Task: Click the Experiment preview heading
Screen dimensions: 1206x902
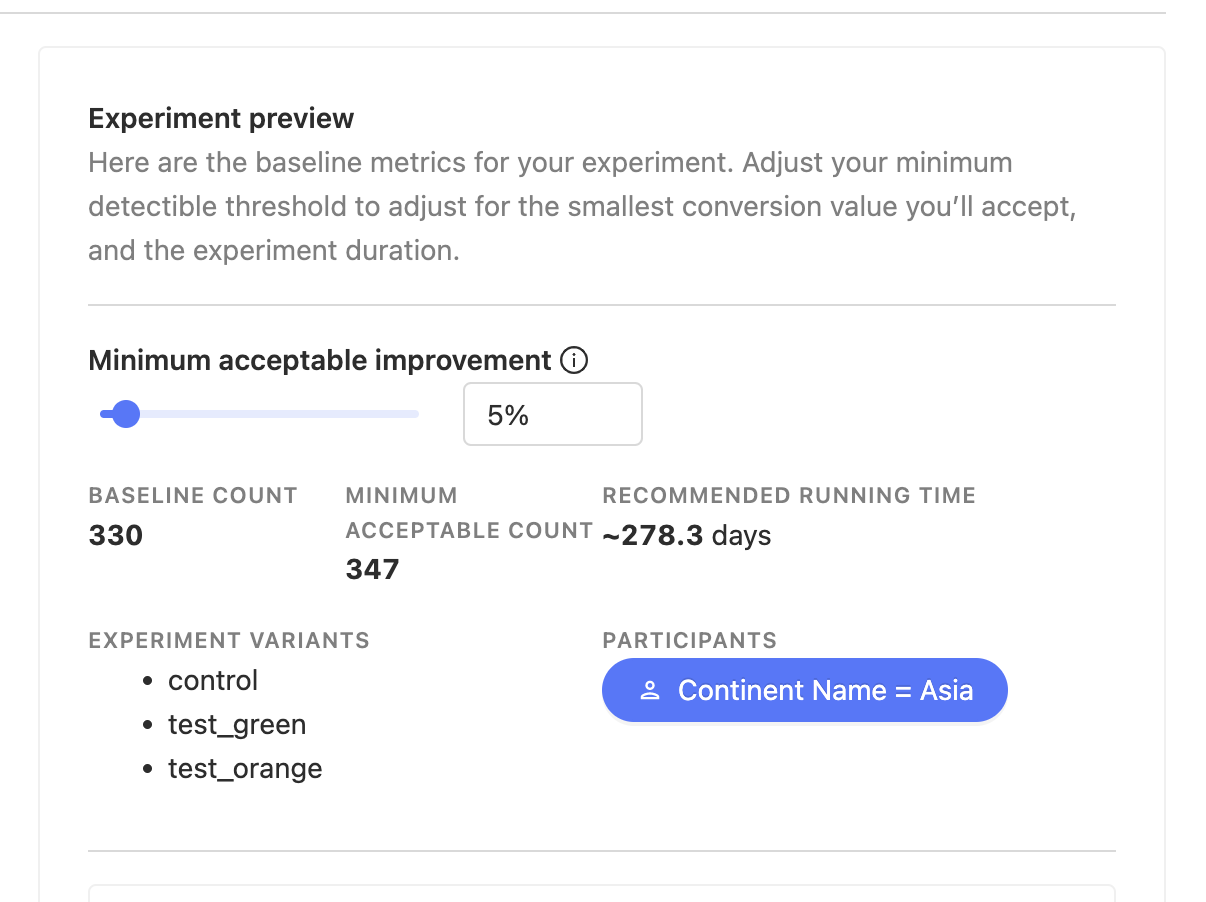Action: coord(221,118)
